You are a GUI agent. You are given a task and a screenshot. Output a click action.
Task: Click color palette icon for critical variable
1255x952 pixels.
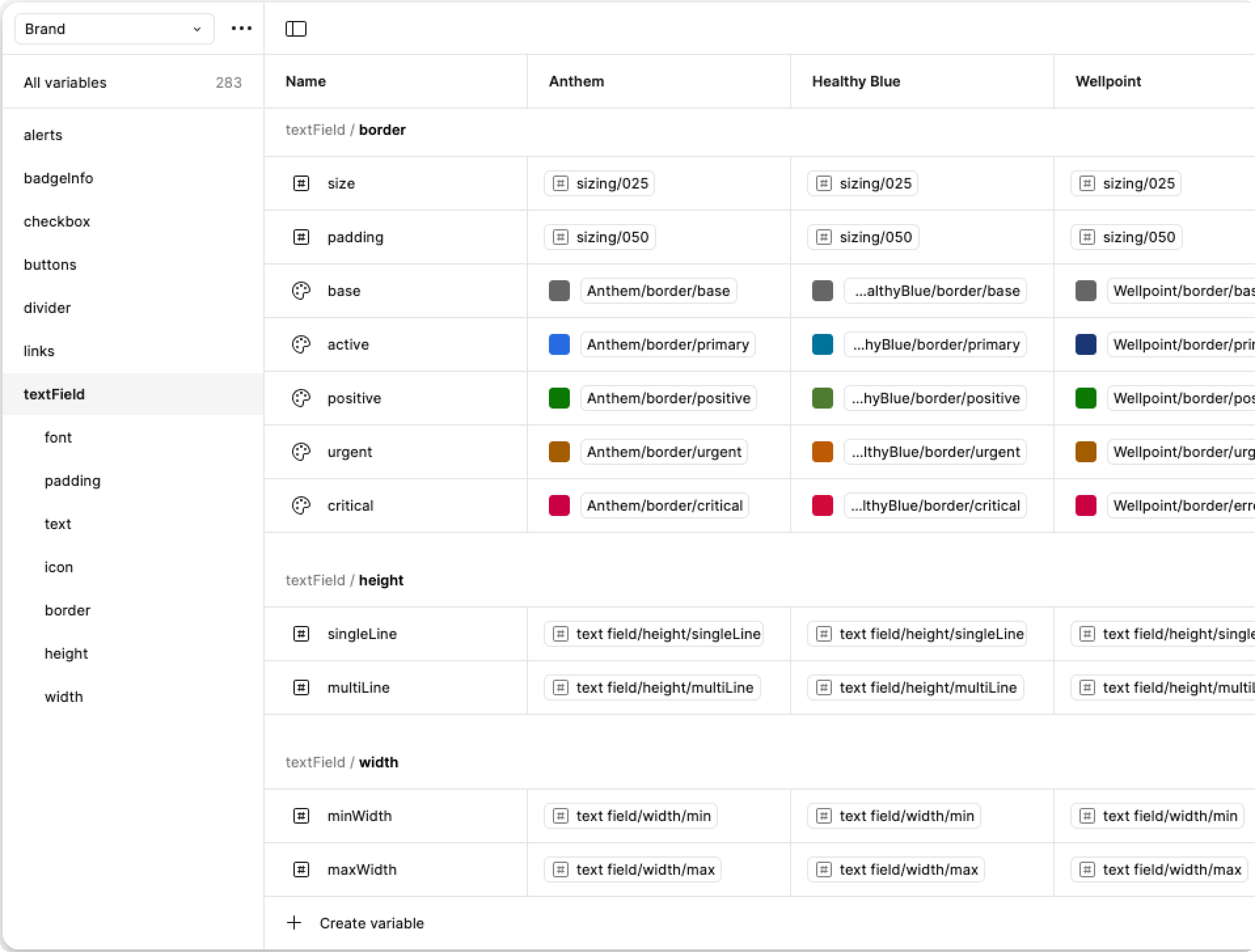(301, 505)
